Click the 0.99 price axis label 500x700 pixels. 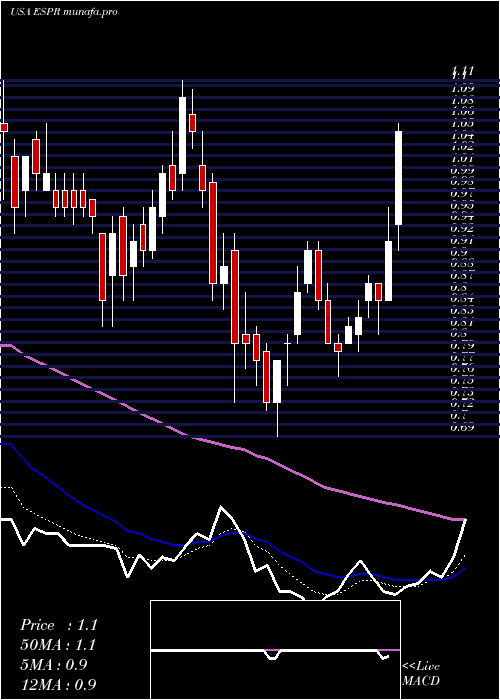pos(462,170)
